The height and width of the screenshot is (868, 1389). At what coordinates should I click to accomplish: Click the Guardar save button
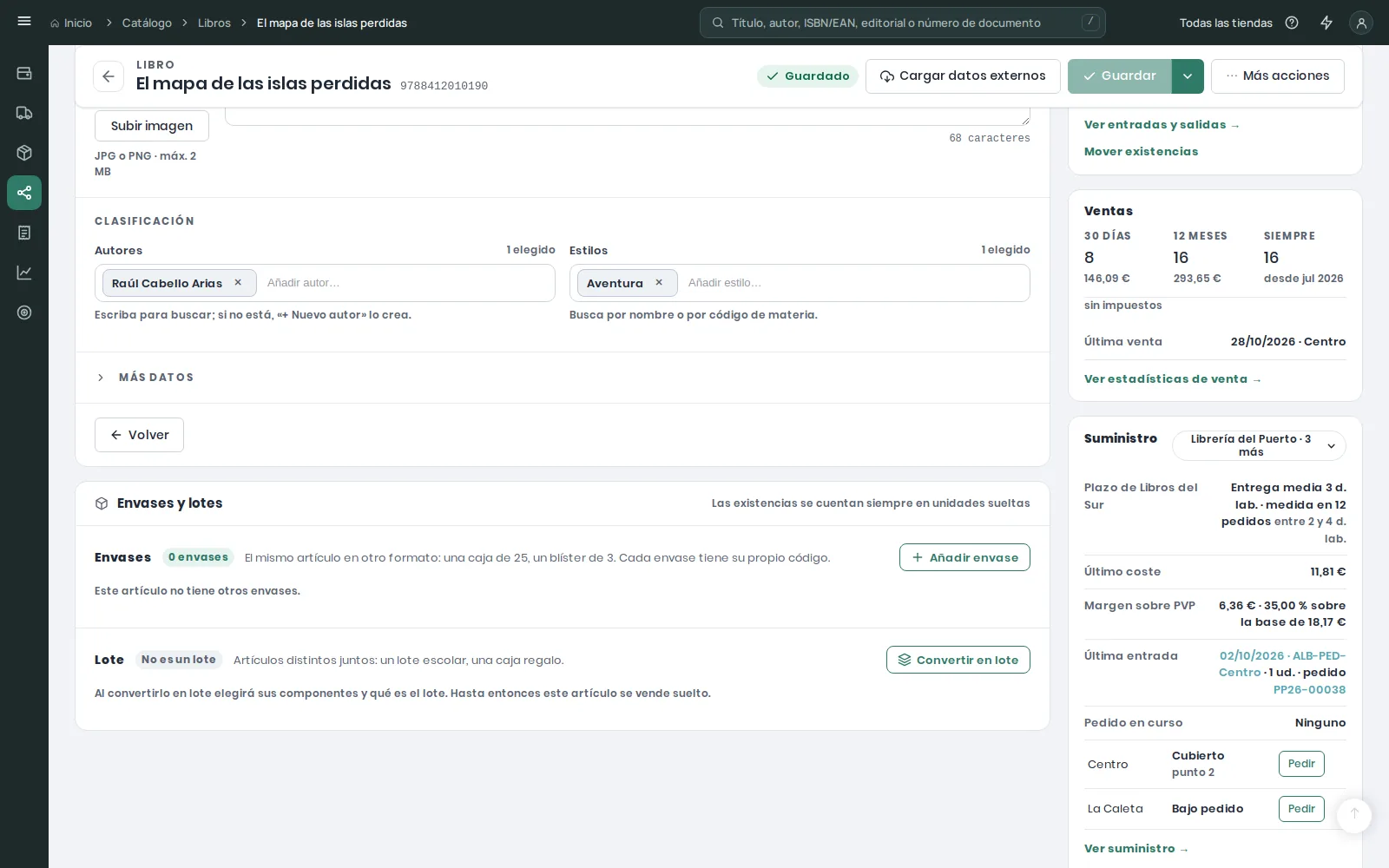pyautogui.click(x=1120, y=76)
